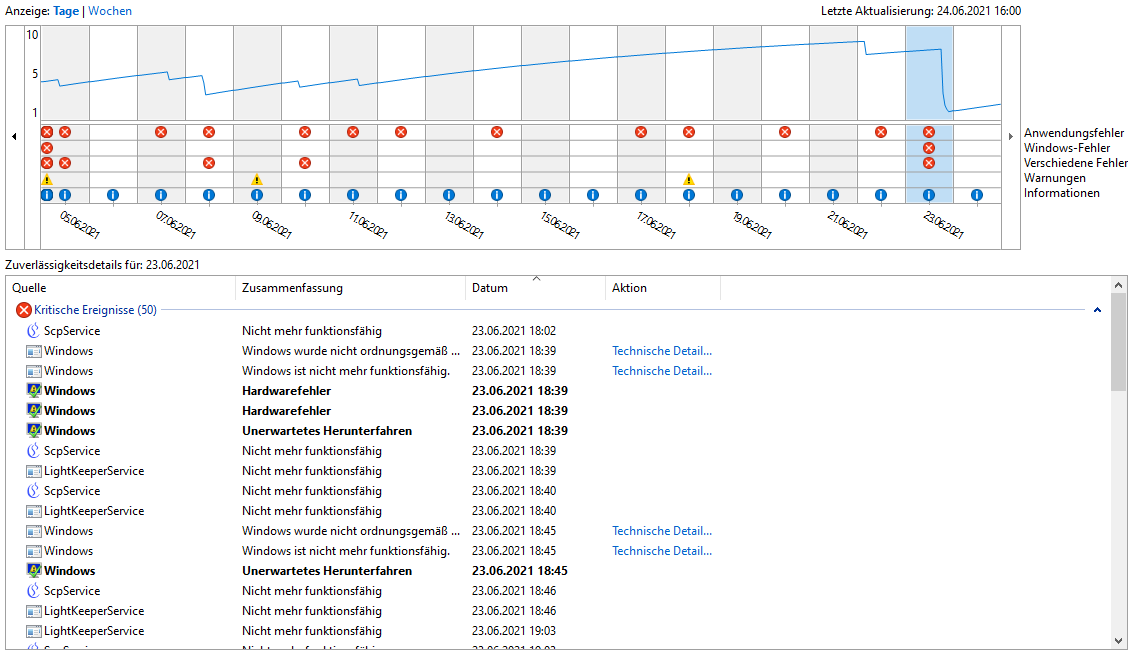Open Technische Details for 'Windows wurde nicht ordnungsgemäß' at 18:39
Image resolution: width=1132 pixels, height=650 pixels.
pyautogui.click(x=662, y=351)
